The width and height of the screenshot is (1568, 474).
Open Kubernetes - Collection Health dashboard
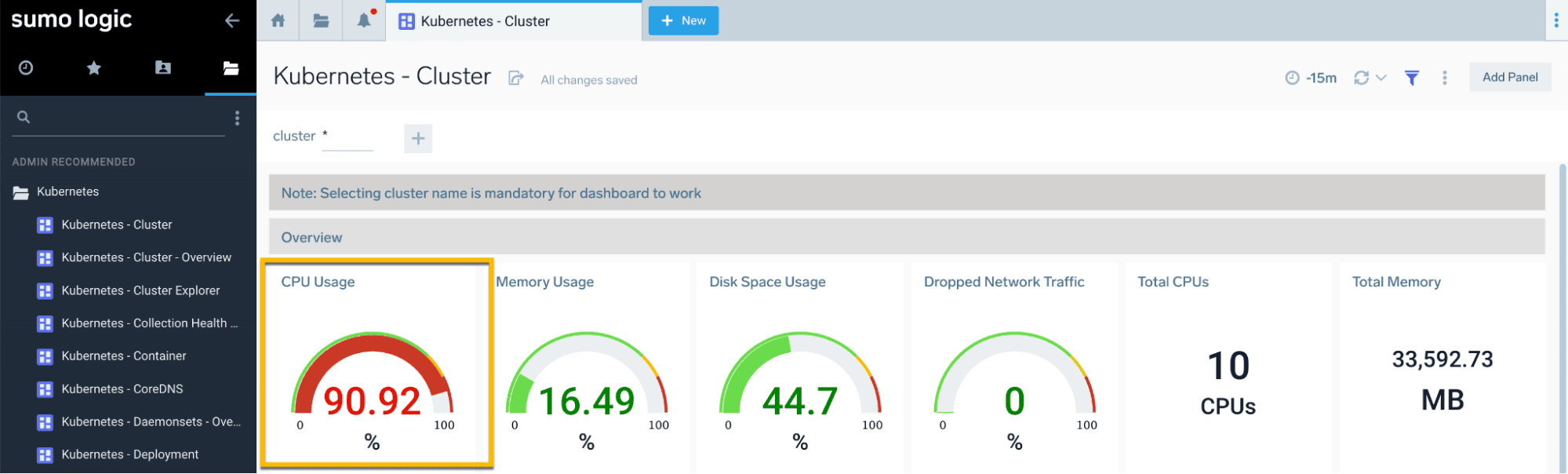(x=149, y=324)
